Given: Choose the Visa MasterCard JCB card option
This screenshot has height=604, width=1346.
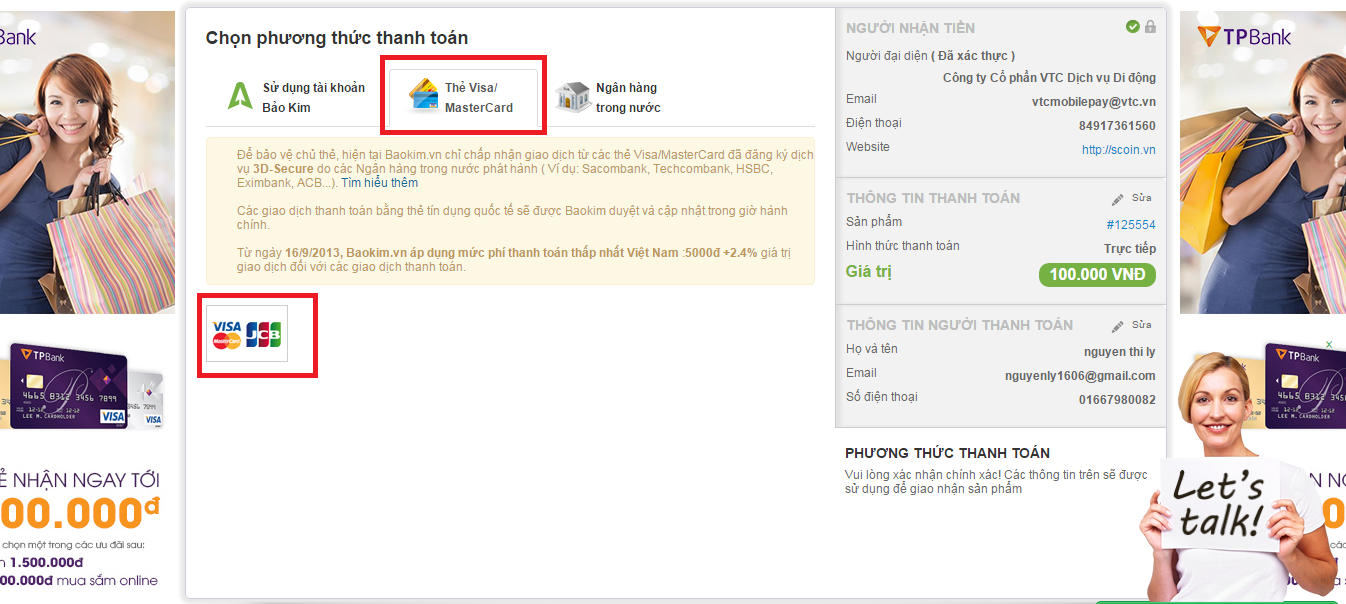Looking at the screenshot, I should point(247,334).
